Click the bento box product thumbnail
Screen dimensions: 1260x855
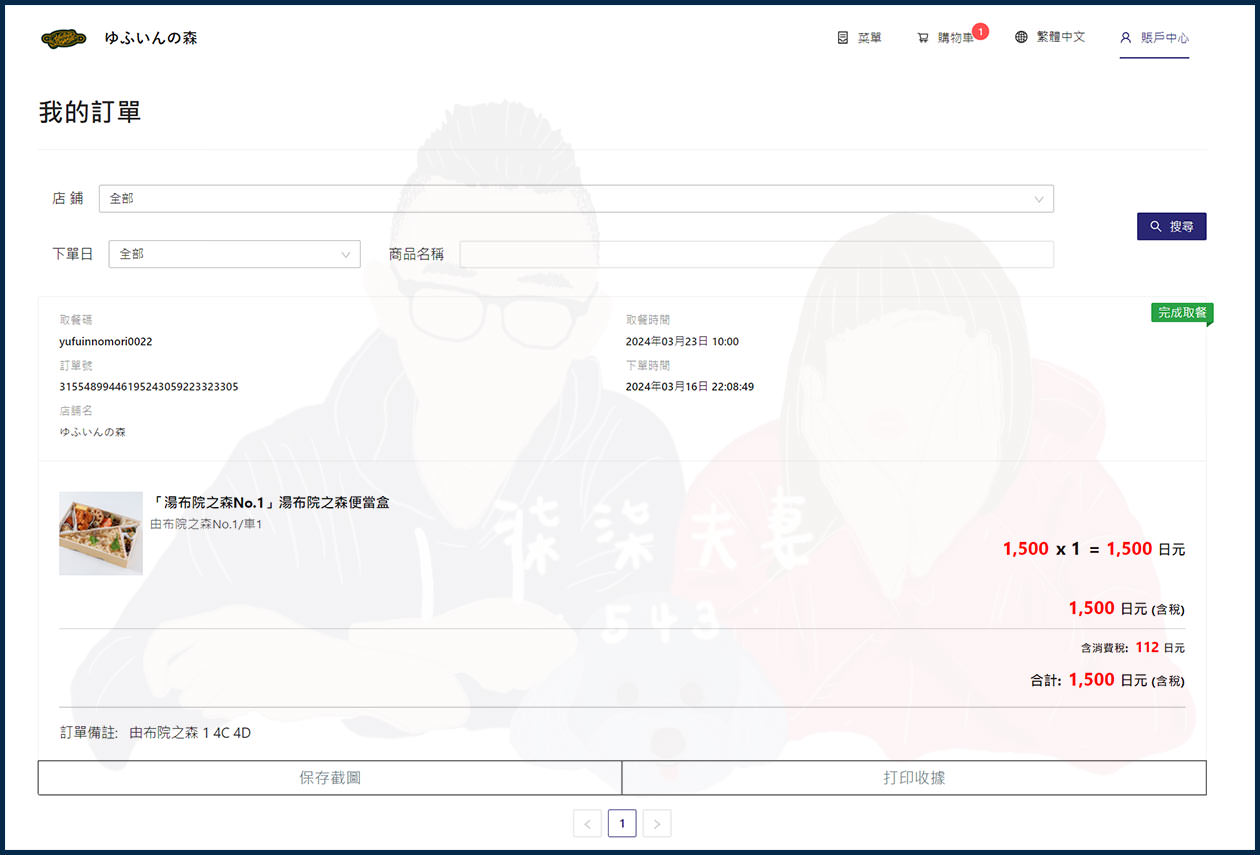(x=100, y=532)
